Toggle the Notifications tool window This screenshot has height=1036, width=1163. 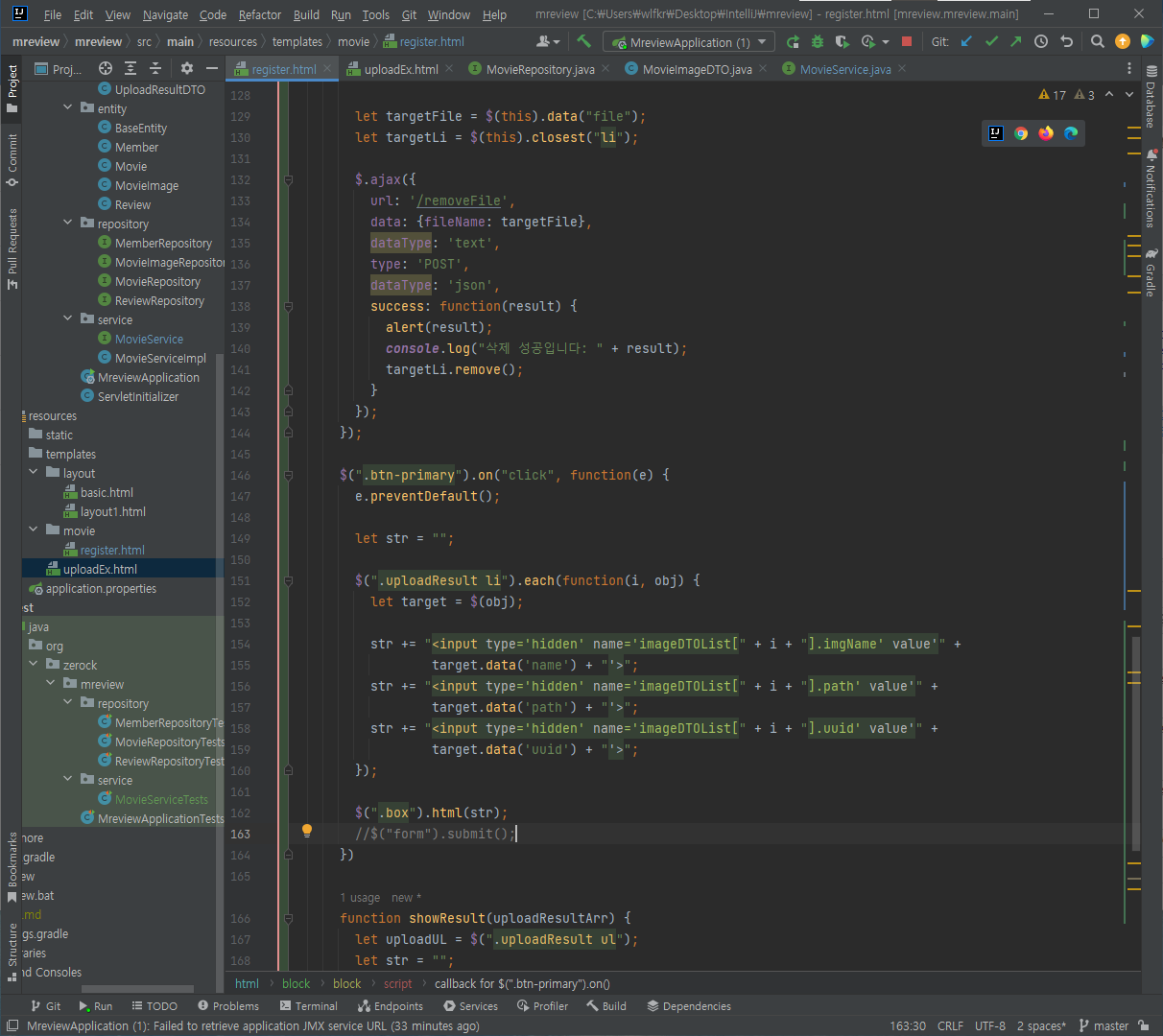tap(1151, 188)
